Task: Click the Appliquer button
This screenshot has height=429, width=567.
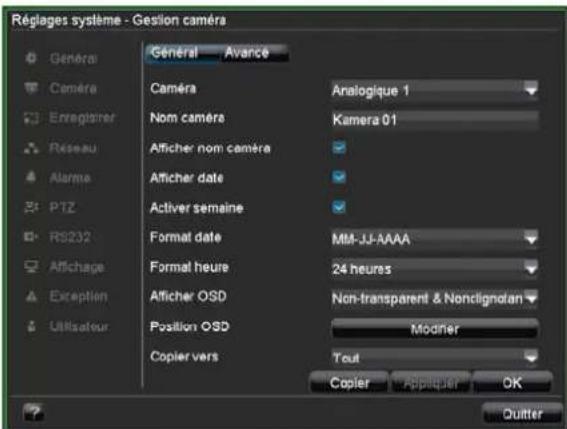Action: point(431,383)
